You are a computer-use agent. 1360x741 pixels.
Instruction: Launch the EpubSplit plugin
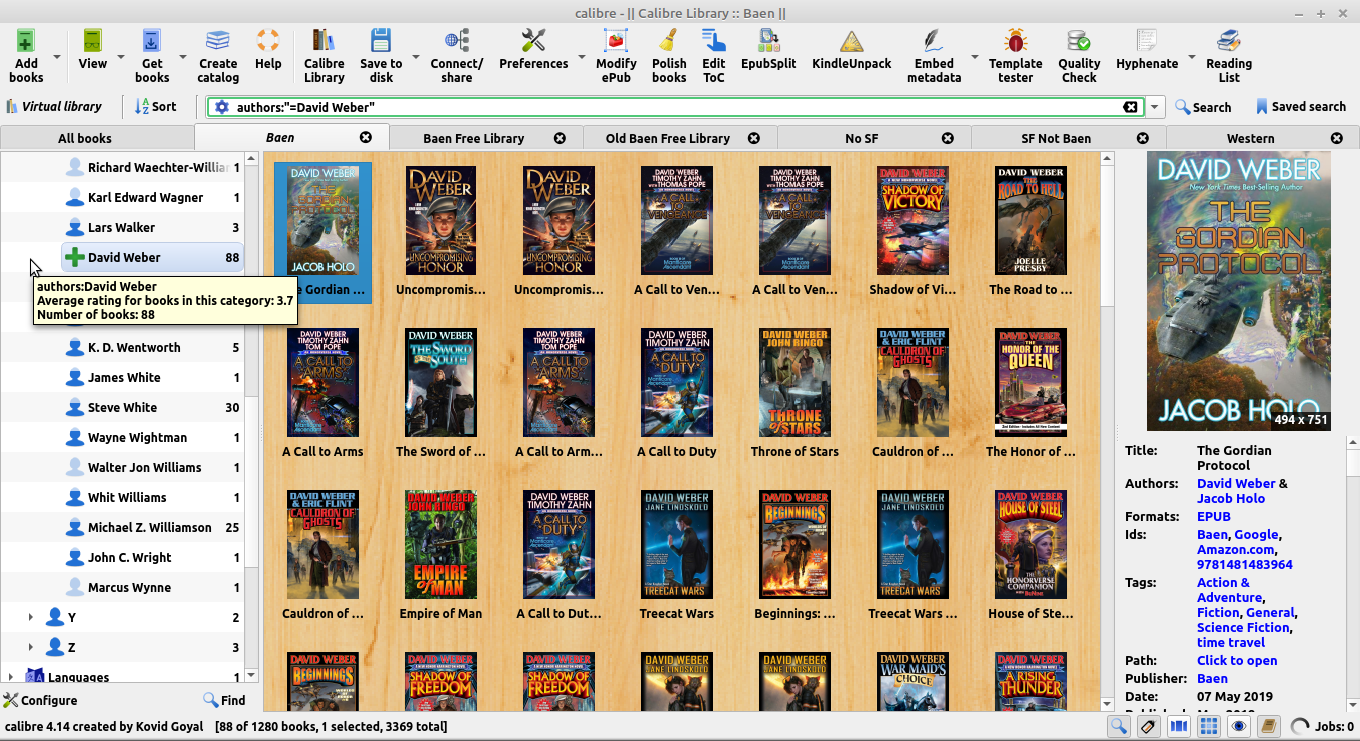pyautogui.click(x=768, y=41)
